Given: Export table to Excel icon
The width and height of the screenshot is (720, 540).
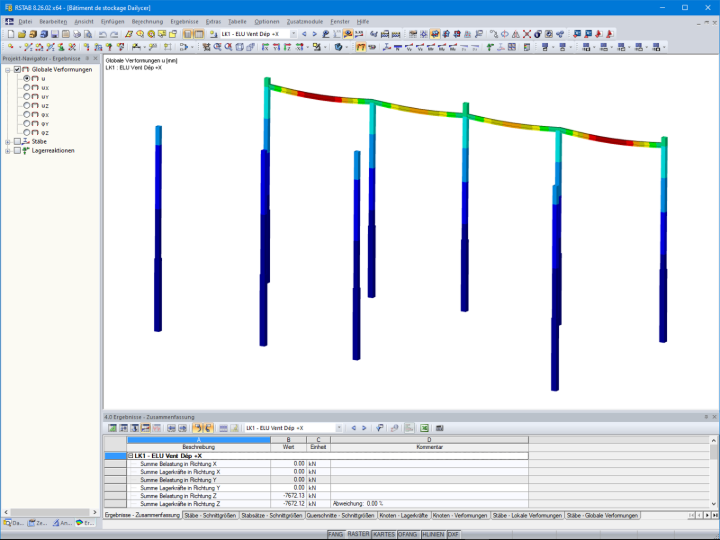Looking at the screenshot, I should pos(424,428).
